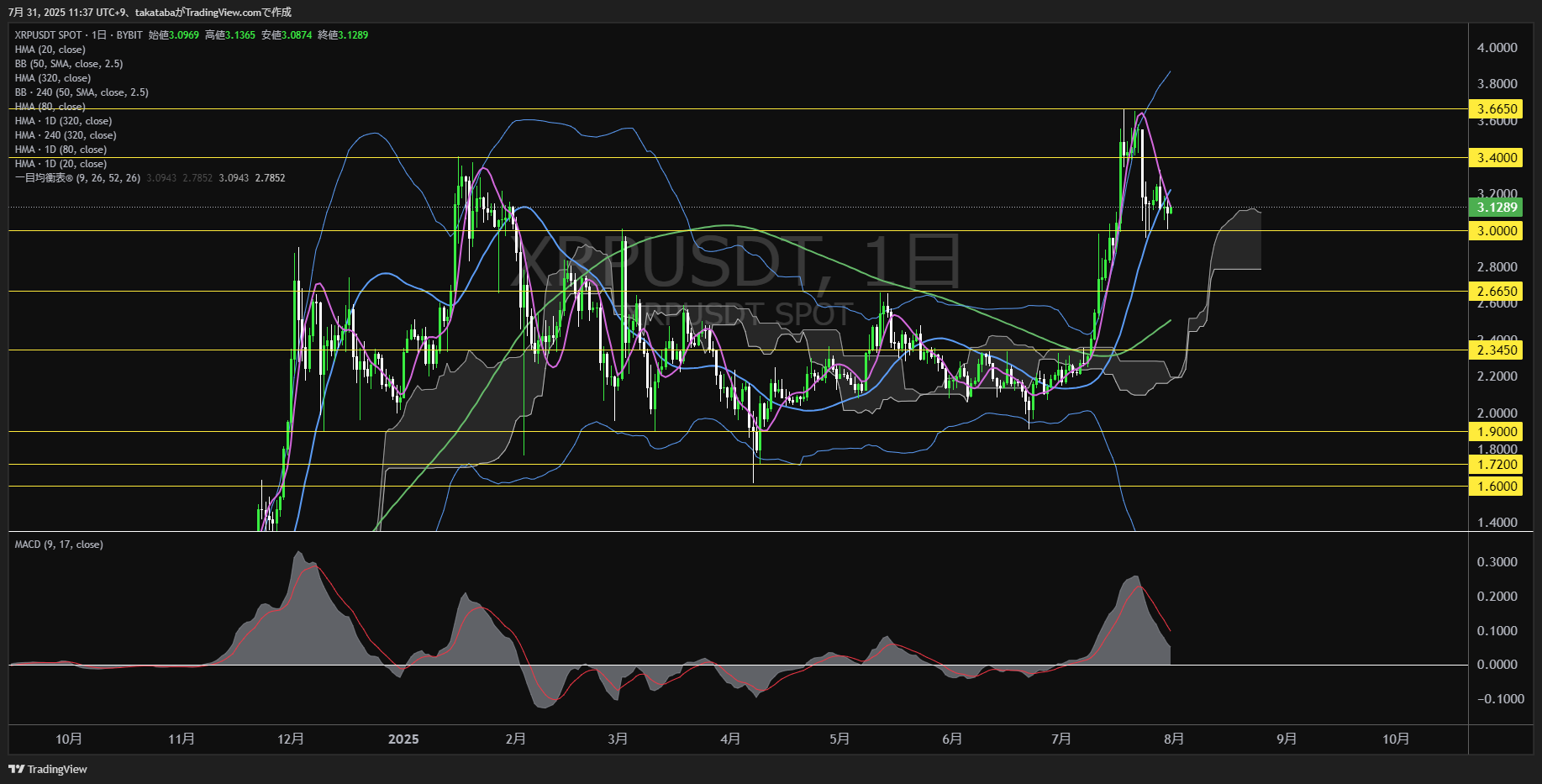
Task: Click the 3.8000 price axis tick
Action: pos(1497,83)
